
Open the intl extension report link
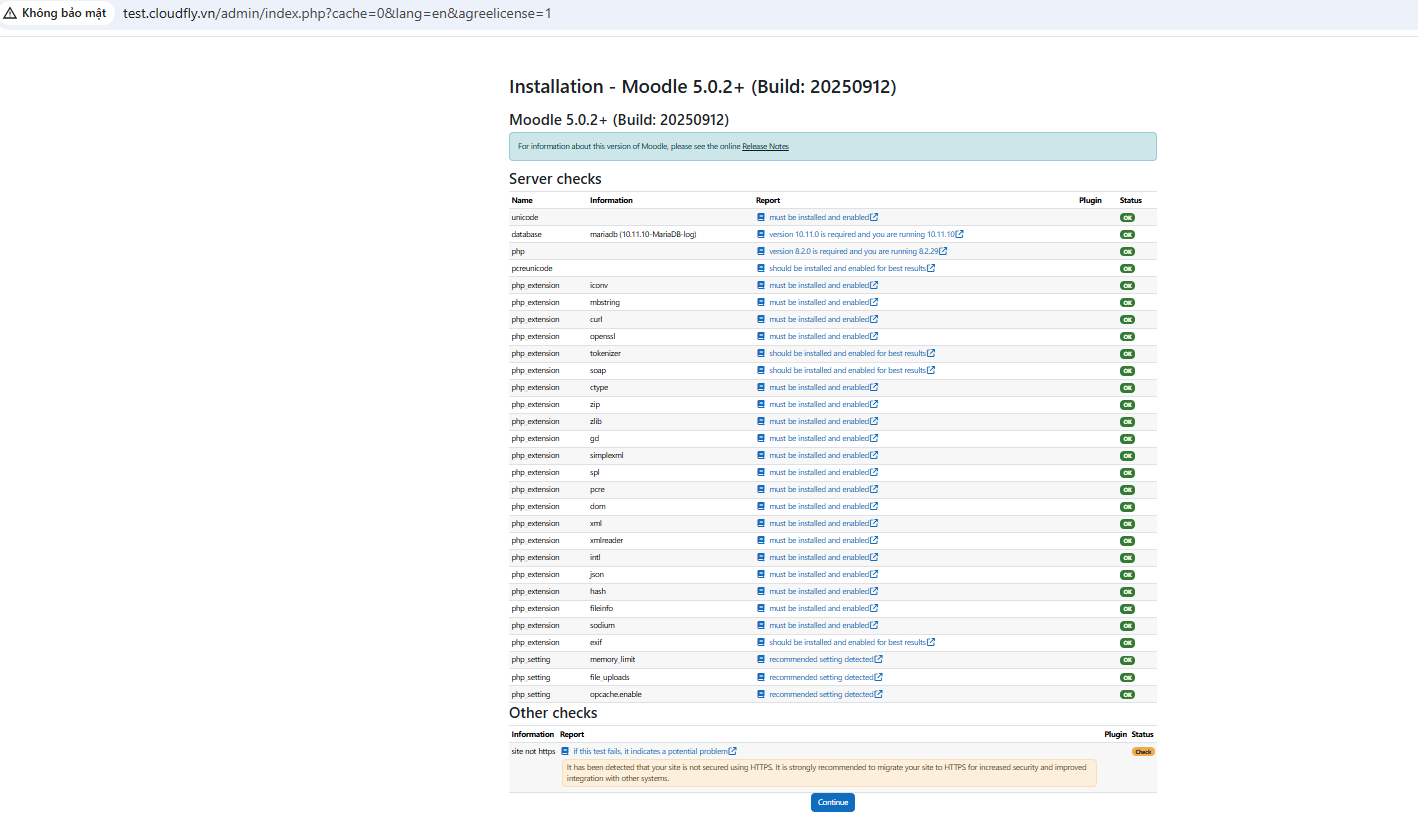click(x=819, y=557)
